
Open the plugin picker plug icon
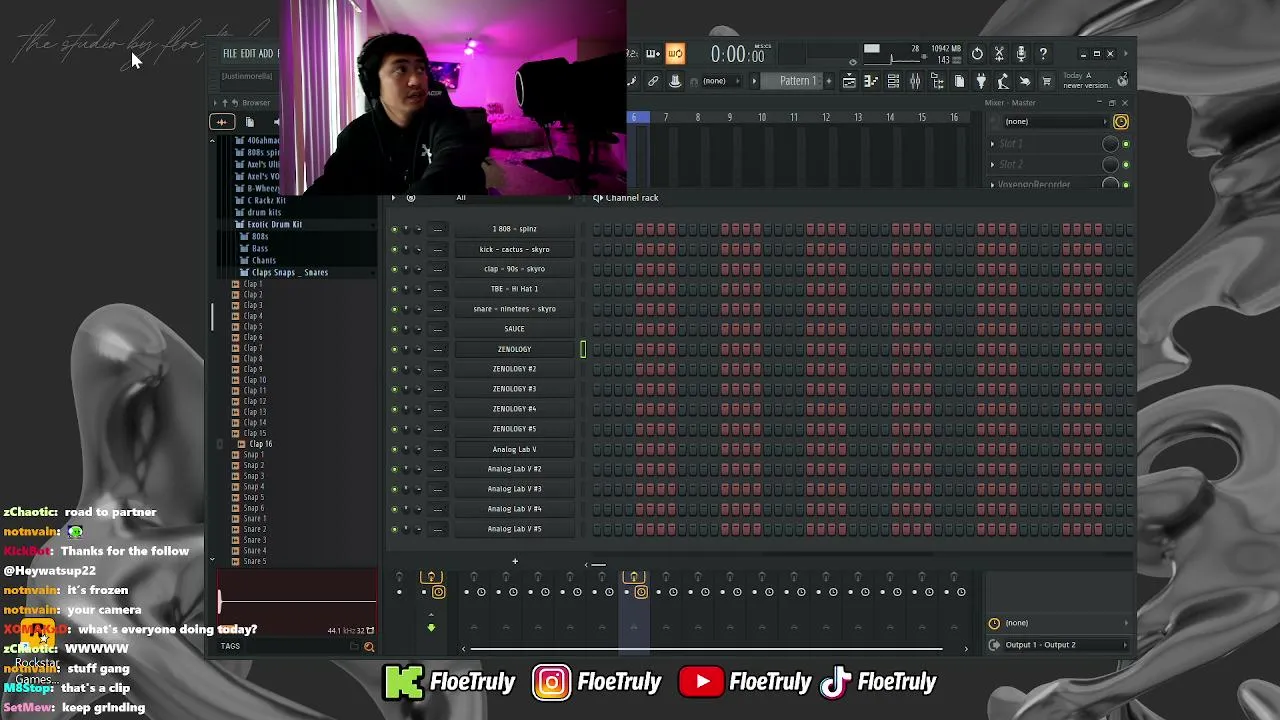(x=981, y=81)
